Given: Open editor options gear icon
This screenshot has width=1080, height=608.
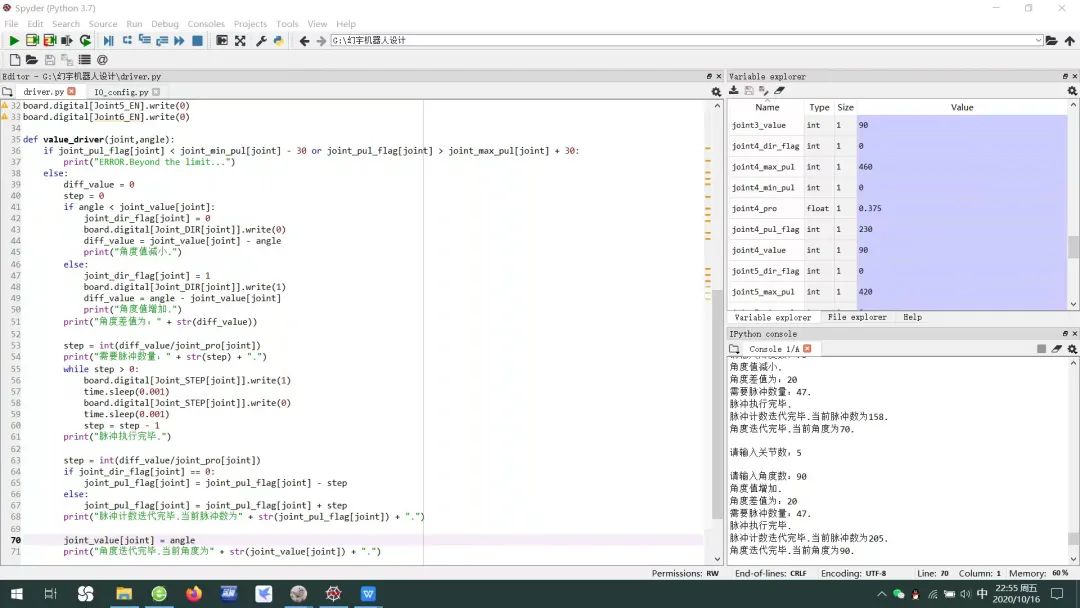Looking at the screenshot, I should coord(716,92).
